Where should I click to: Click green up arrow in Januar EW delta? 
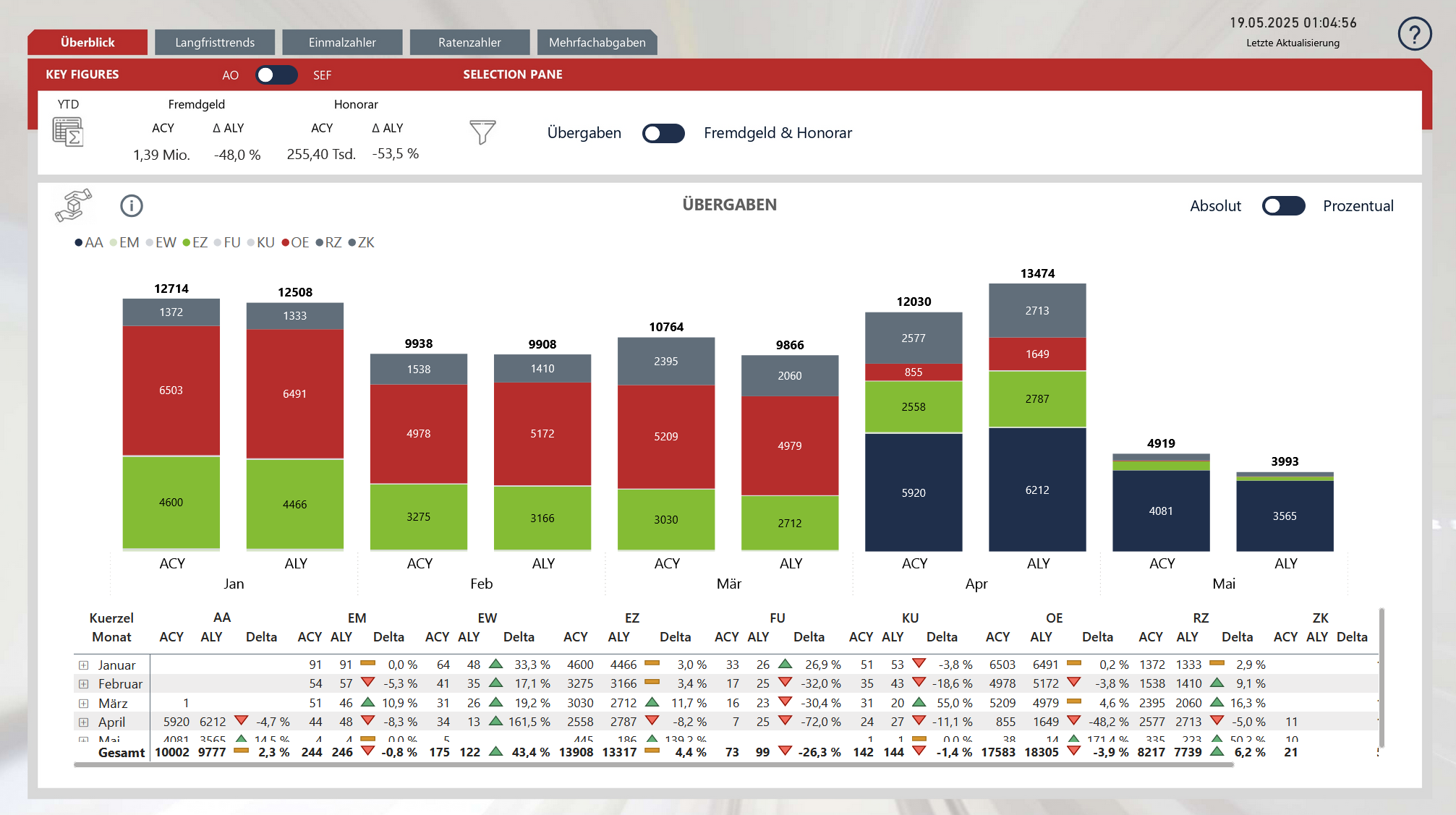(496, 663)
